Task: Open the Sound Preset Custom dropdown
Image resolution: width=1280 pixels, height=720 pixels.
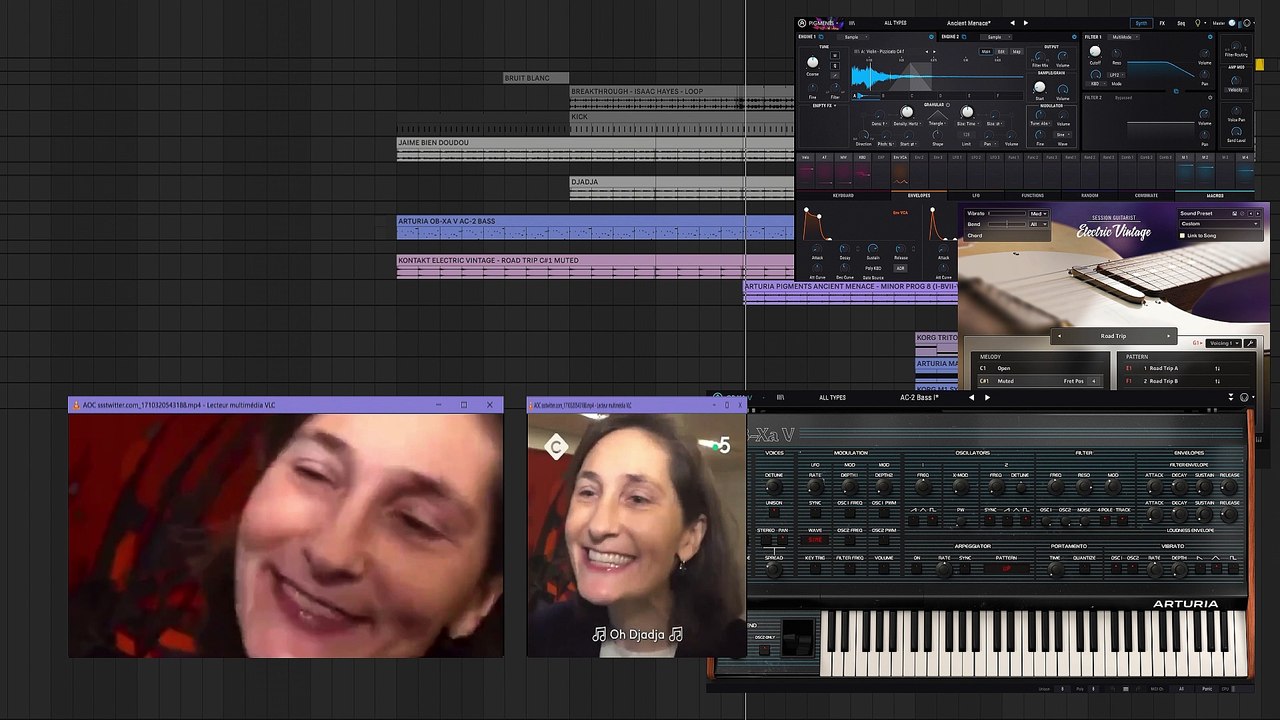Action: (x=1219, y=224)
